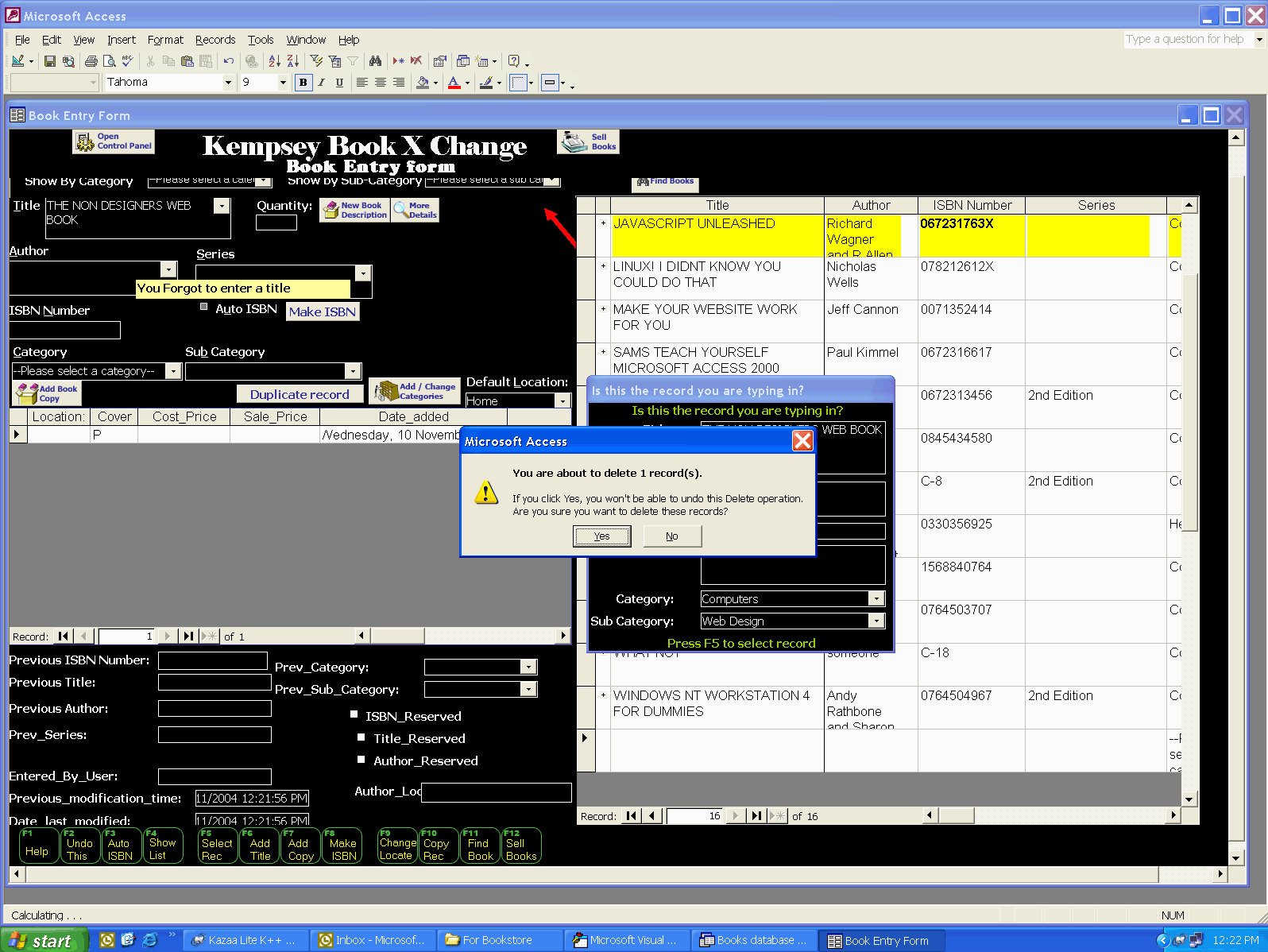Click the Print icon in toolbar
The height and width of the screenshot is (952, 1268).
[91, 61]
